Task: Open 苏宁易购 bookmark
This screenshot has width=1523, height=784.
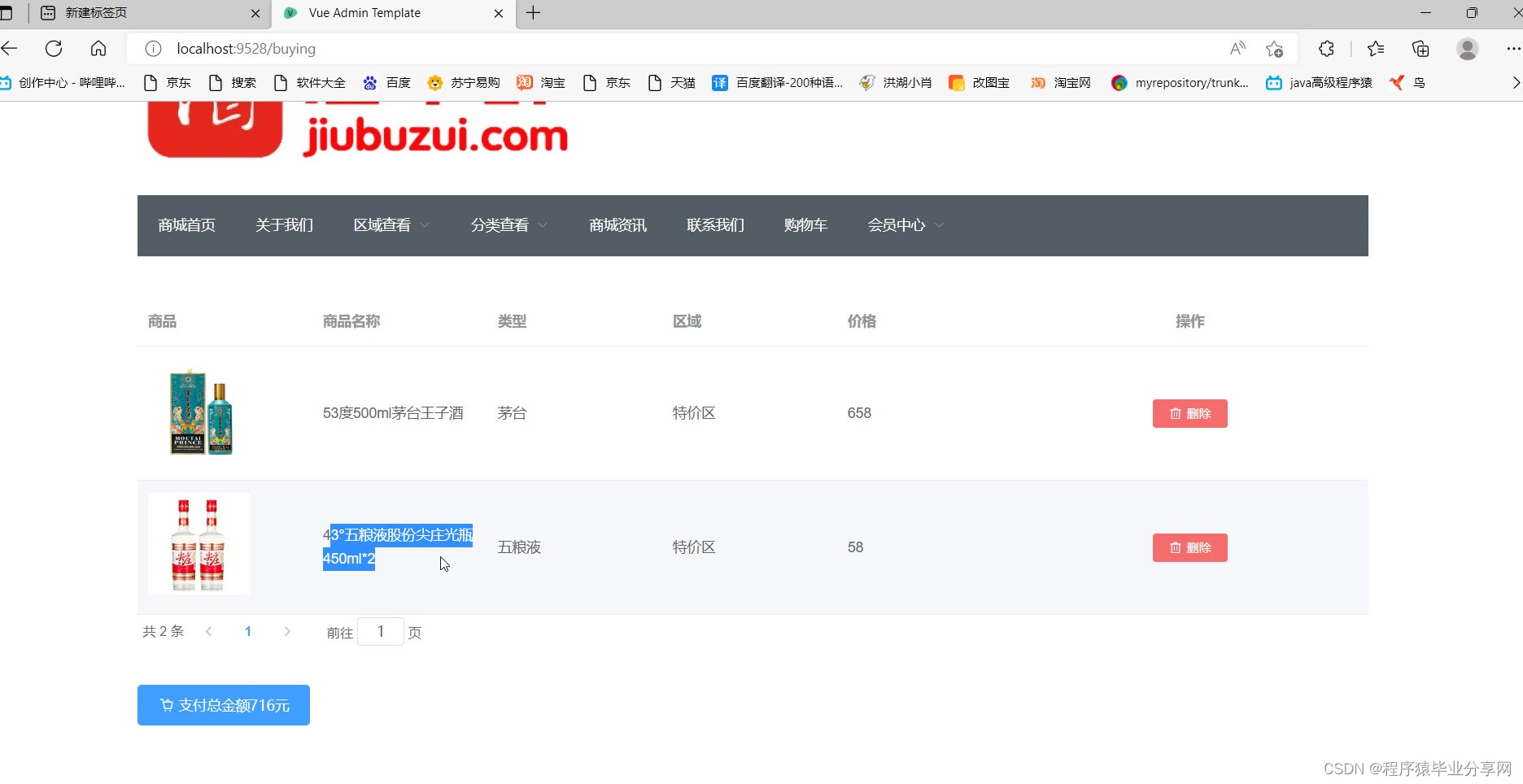Action: click(464, 83)
